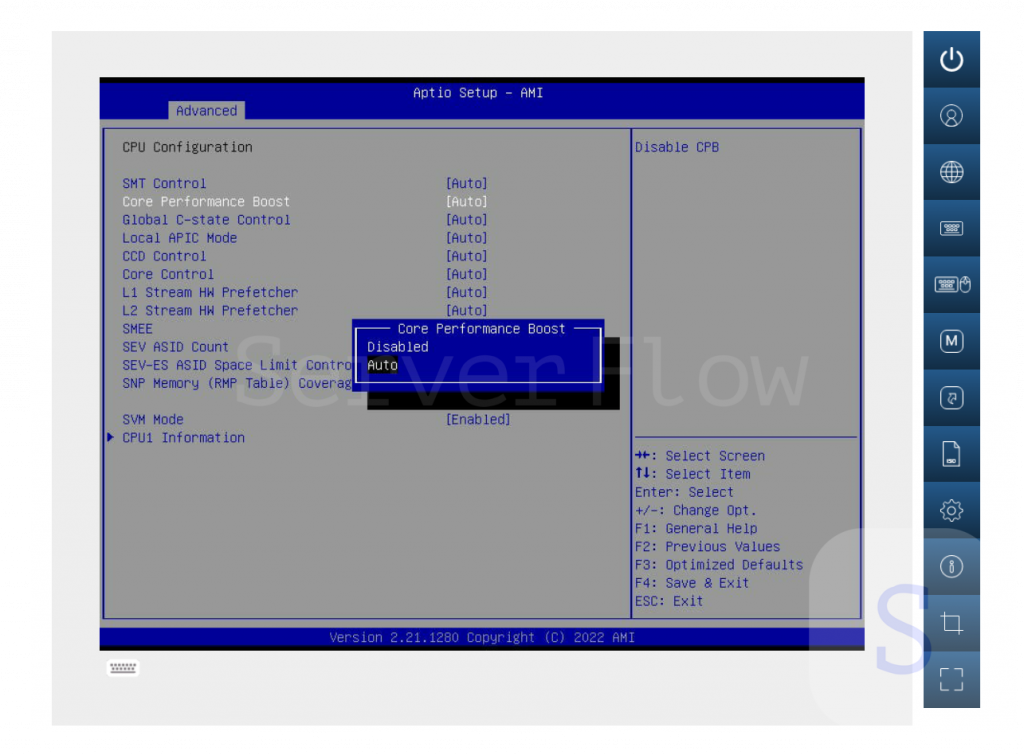Open SMT Control Auto value dropdown

point(466,184)
